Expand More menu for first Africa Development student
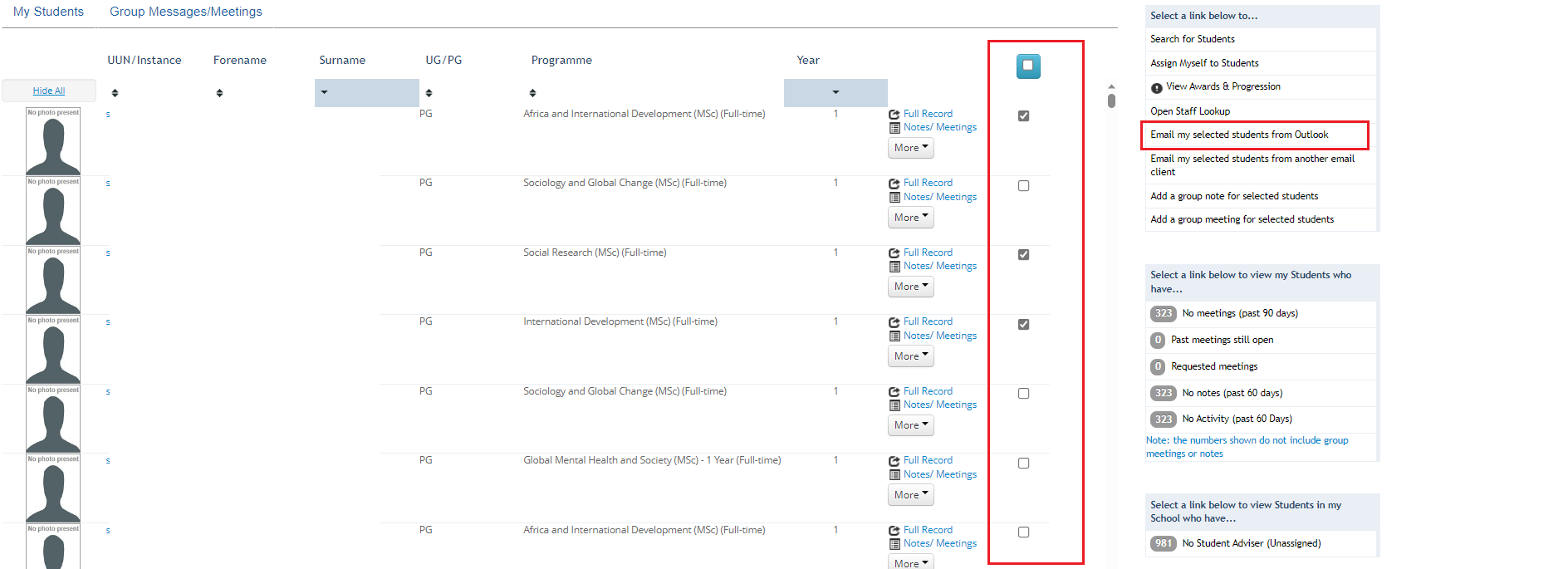This screenshot has width=1568, height=569. [x=911, y=148]
